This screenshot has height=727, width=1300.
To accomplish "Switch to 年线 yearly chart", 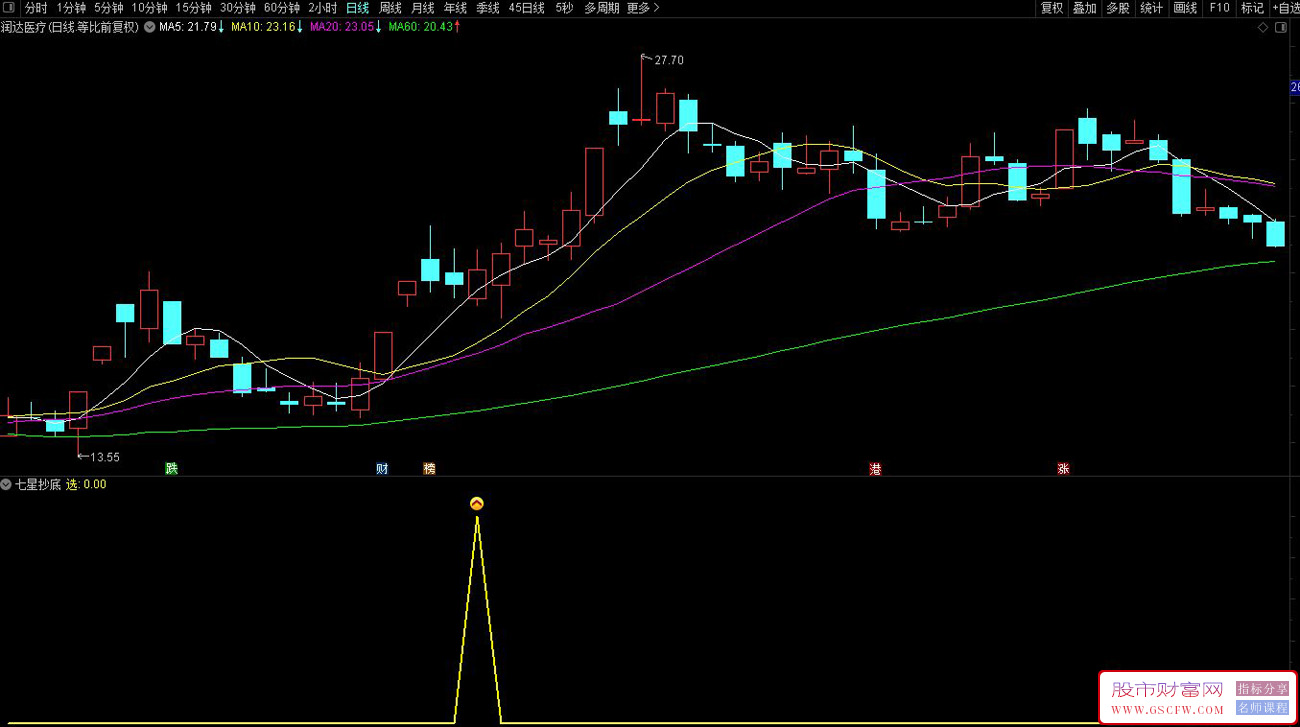I will [455, 8].
